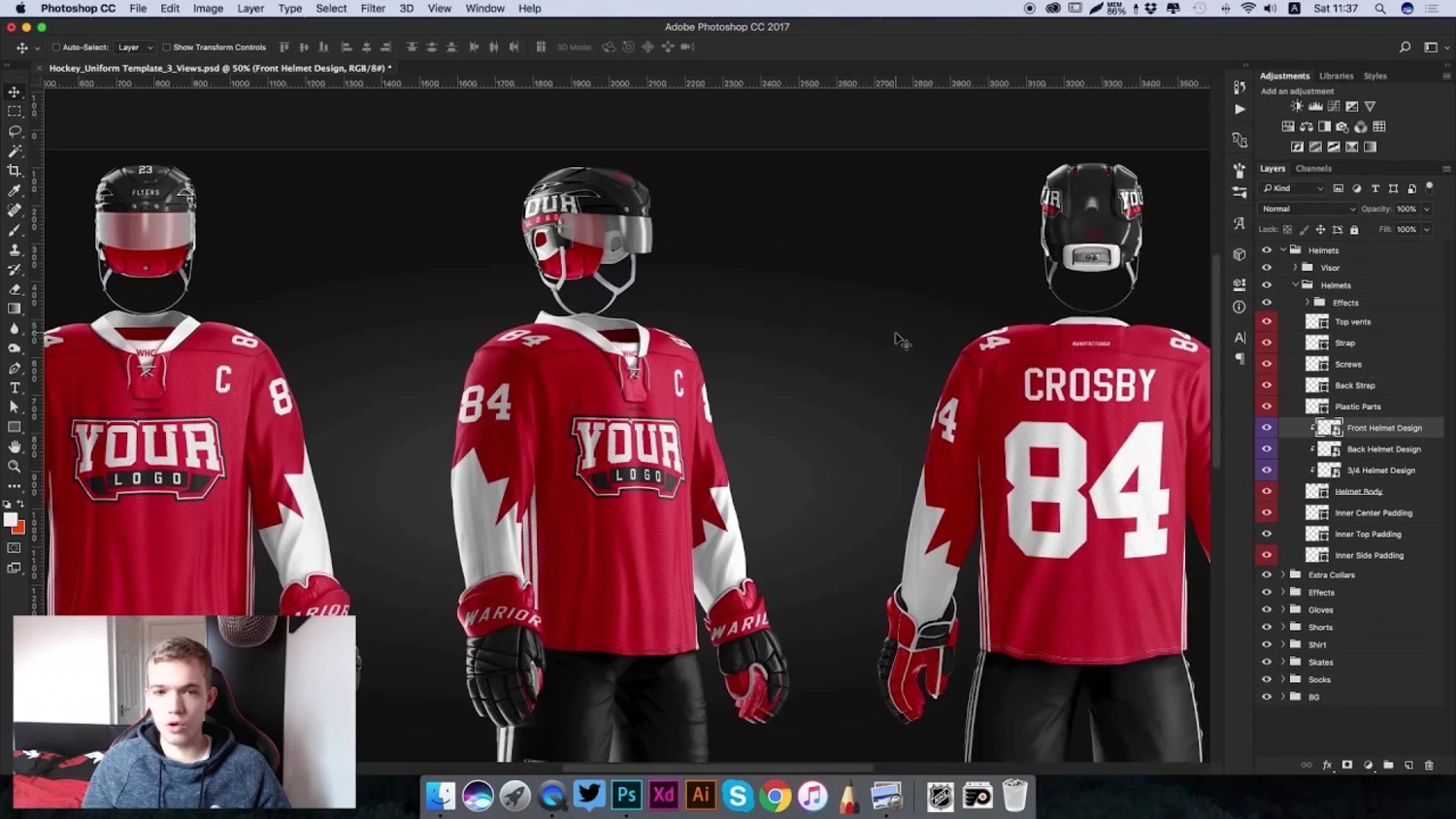Viewport: 1456px width, 819px height.
Task: Select the Magic Wand tool
Action: coord(15,151)
